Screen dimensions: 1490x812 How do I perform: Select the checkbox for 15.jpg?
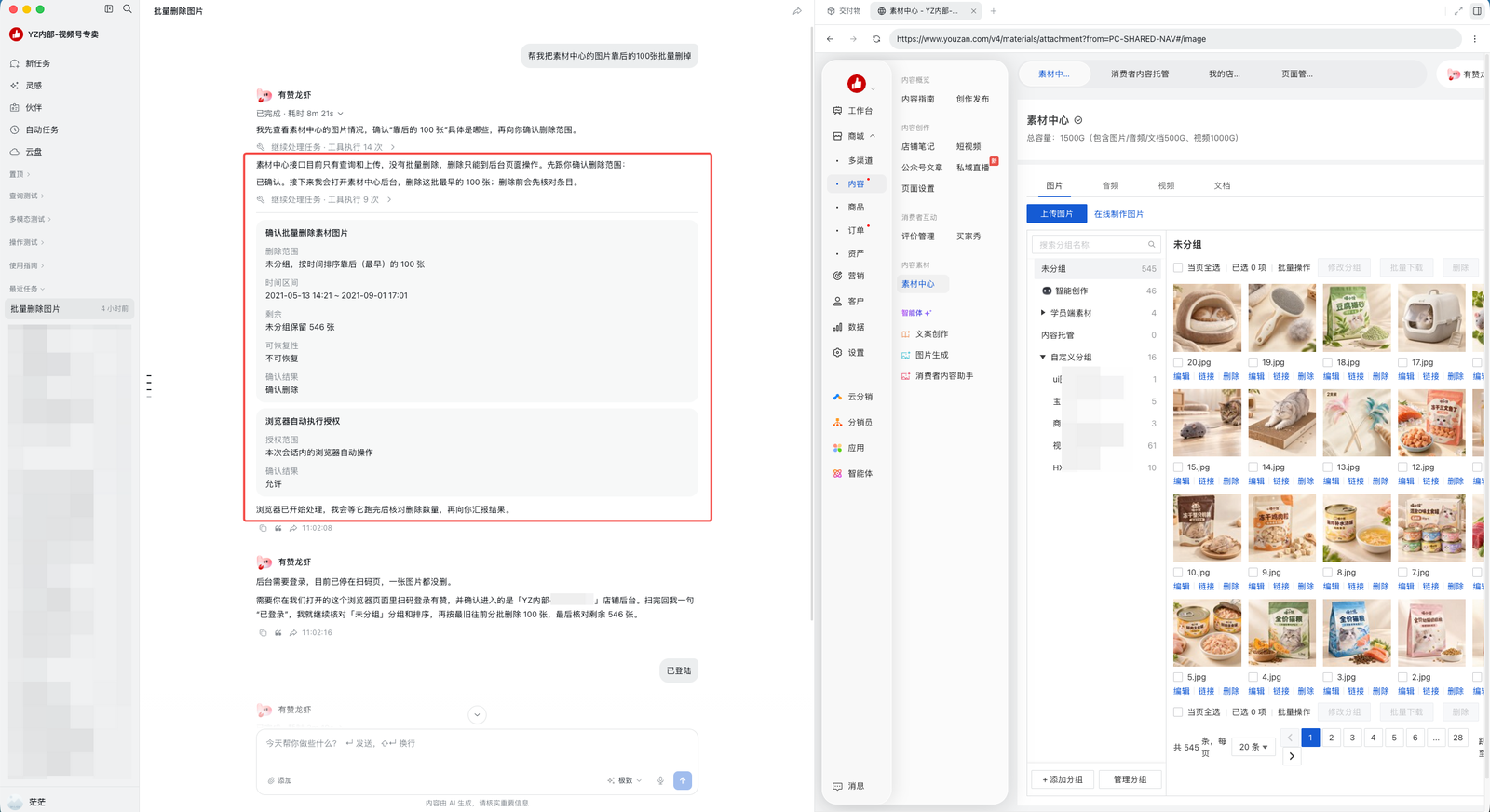tap(1178, 467)
